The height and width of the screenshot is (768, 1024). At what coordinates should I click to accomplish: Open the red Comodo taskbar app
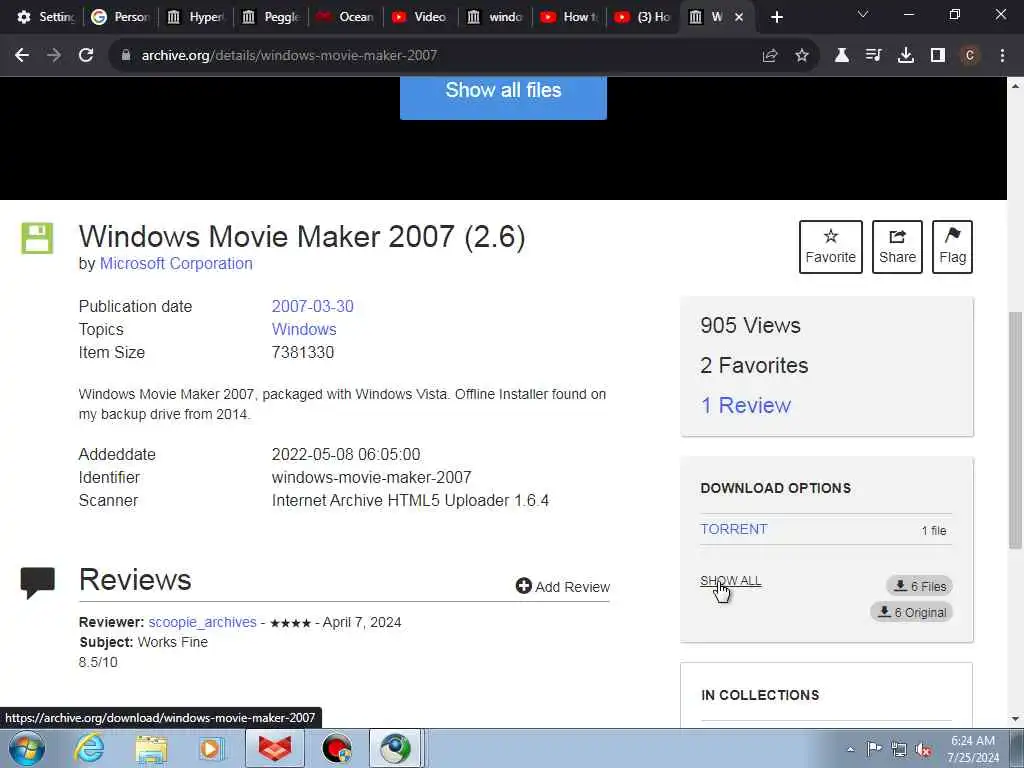275,748
